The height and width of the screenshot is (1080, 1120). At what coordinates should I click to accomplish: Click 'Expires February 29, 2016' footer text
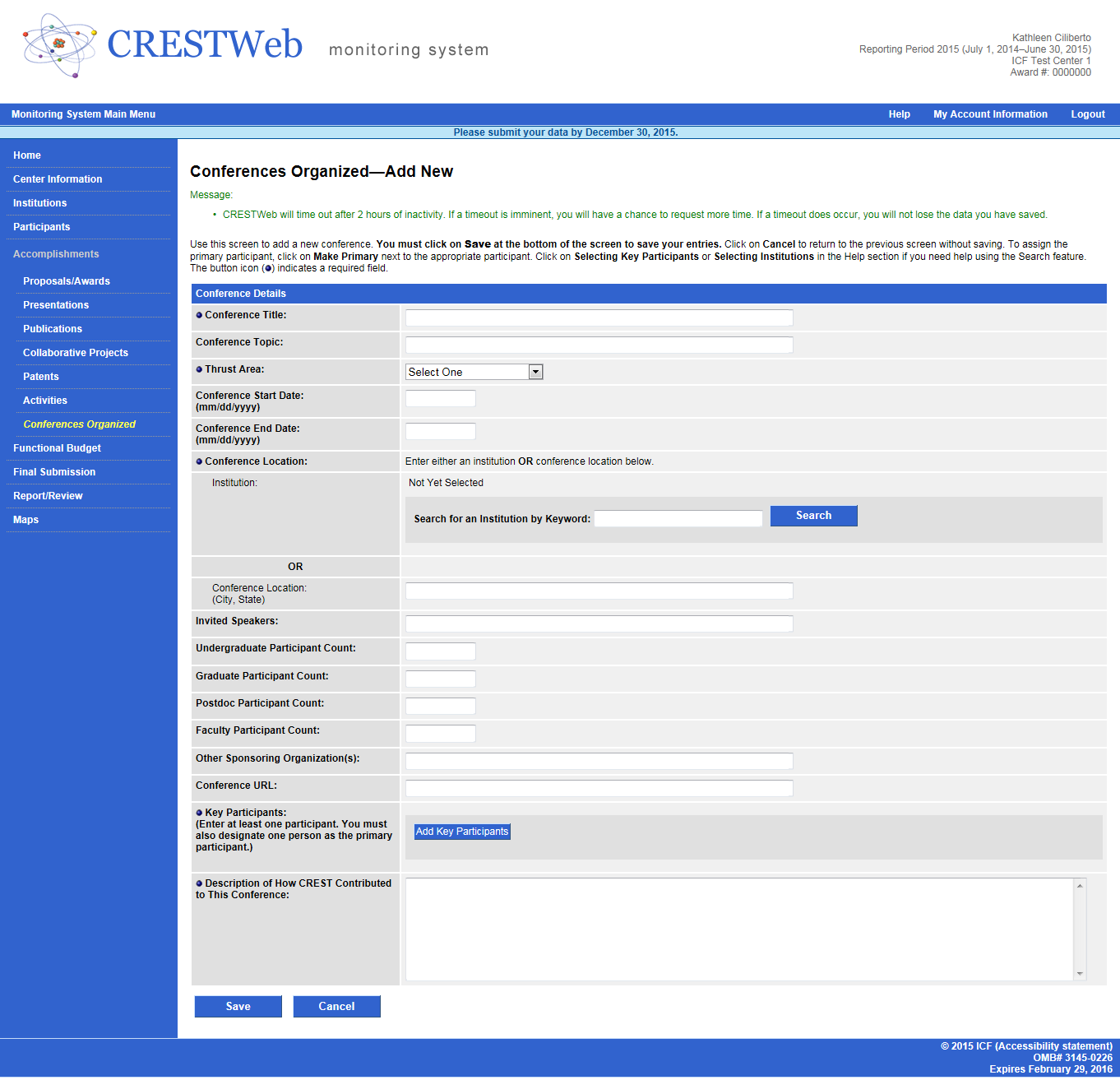pos(1051,1069)
